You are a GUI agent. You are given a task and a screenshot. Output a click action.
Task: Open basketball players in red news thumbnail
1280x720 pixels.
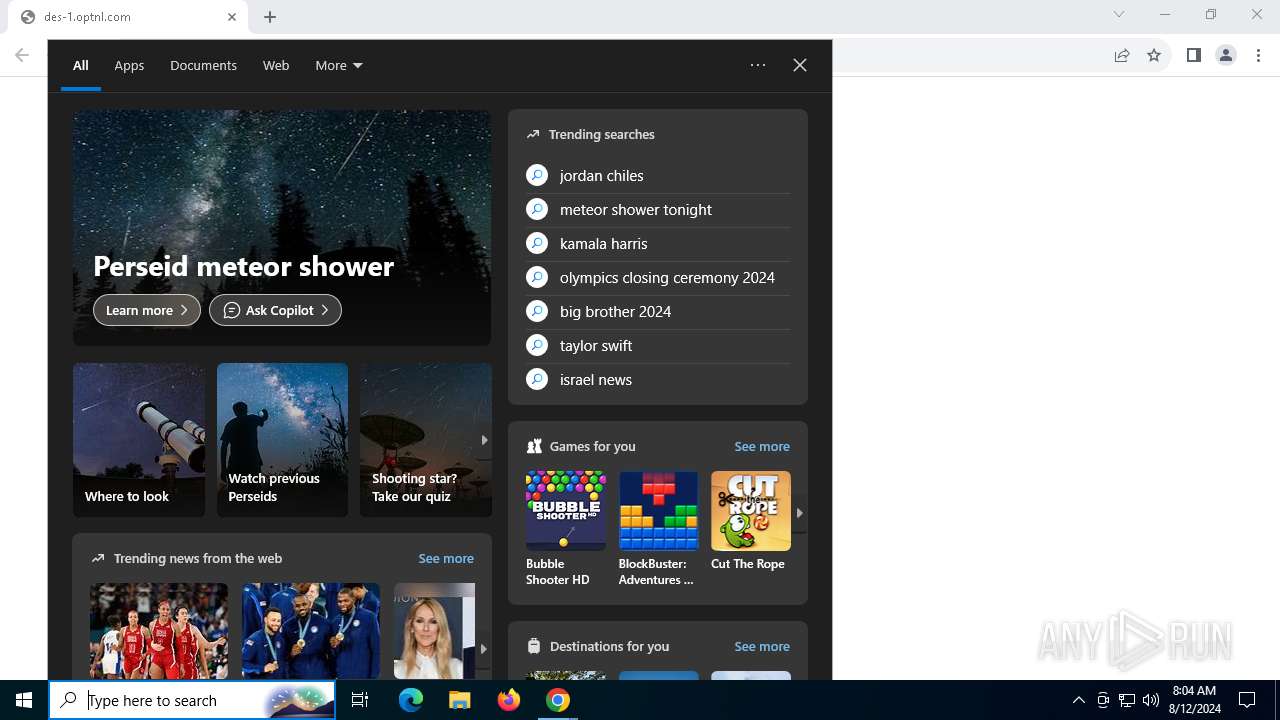click(159, 631)
